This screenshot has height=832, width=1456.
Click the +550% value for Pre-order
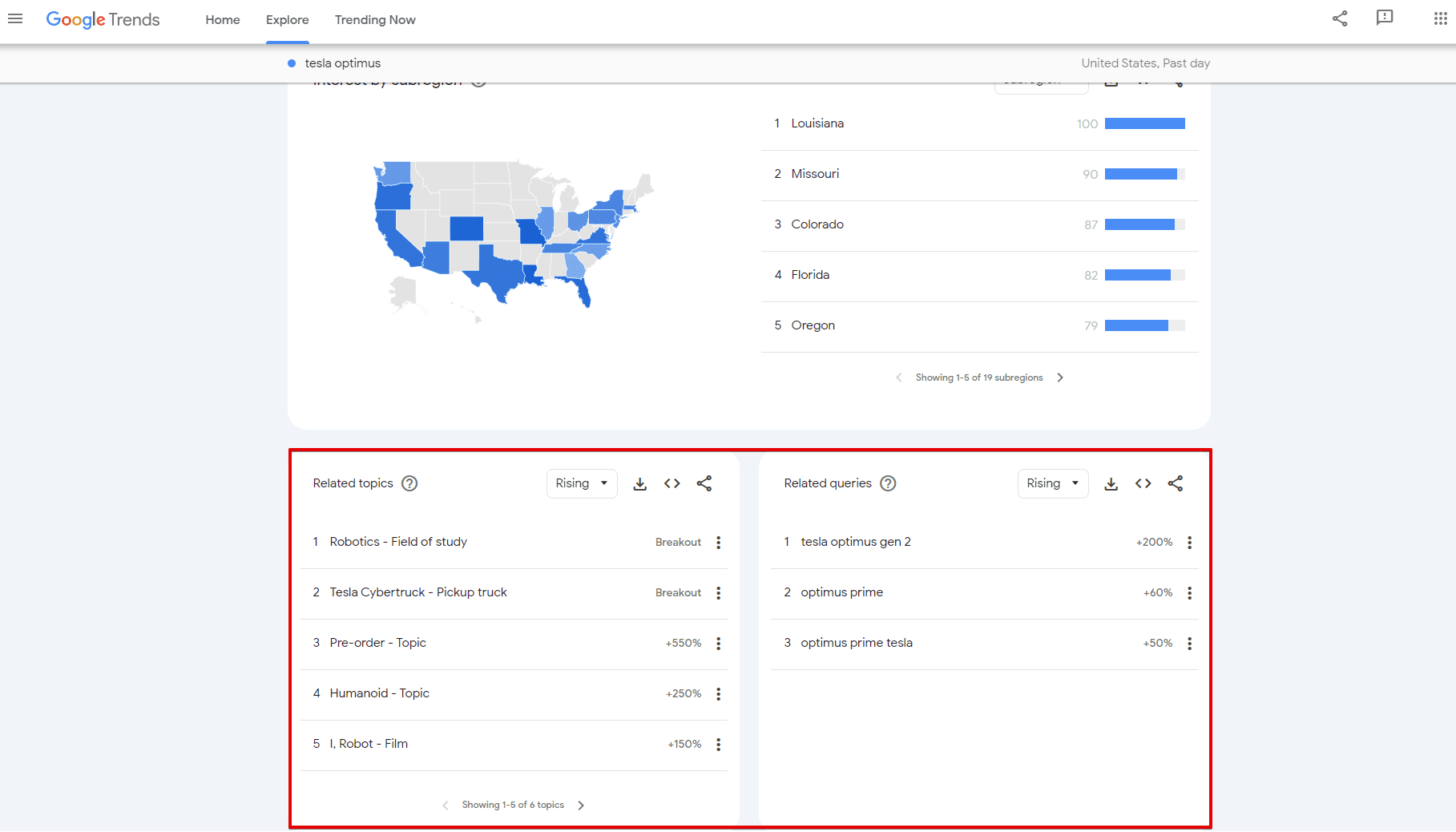coord(684,644)
